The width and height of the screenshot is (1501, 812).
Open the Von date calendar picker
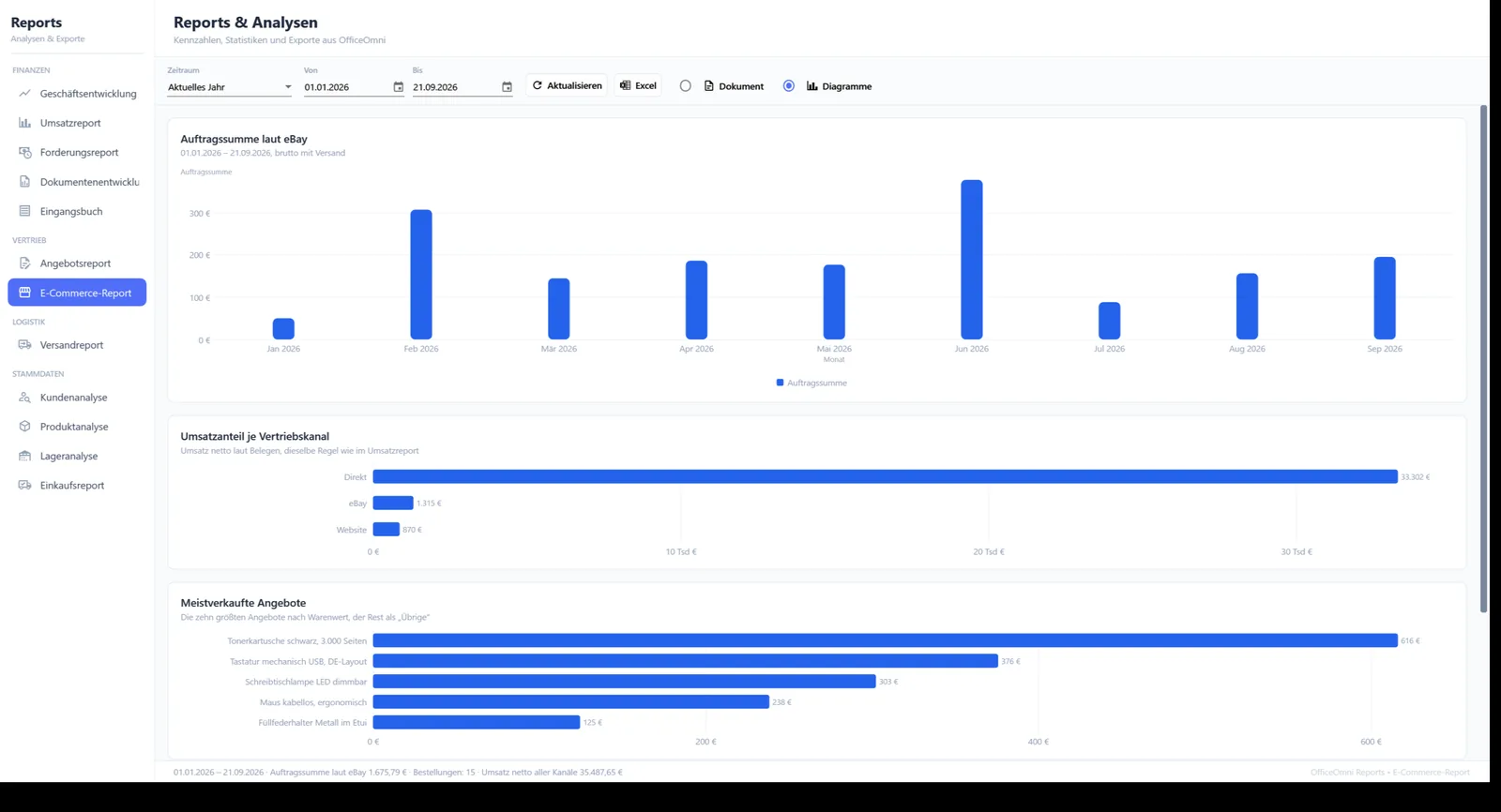[398, 87]
